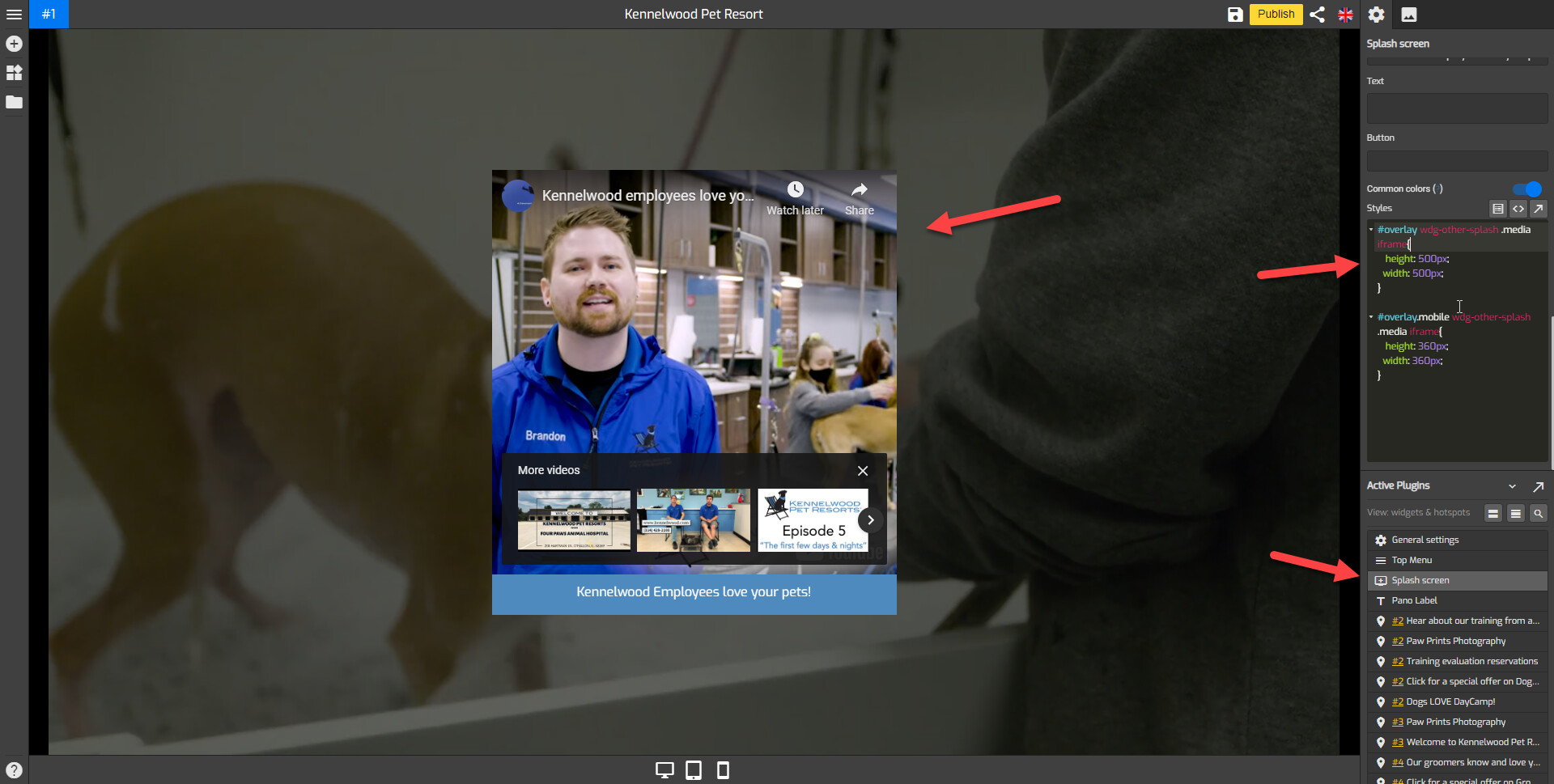Open the folder file manager icon

[14, 102]
